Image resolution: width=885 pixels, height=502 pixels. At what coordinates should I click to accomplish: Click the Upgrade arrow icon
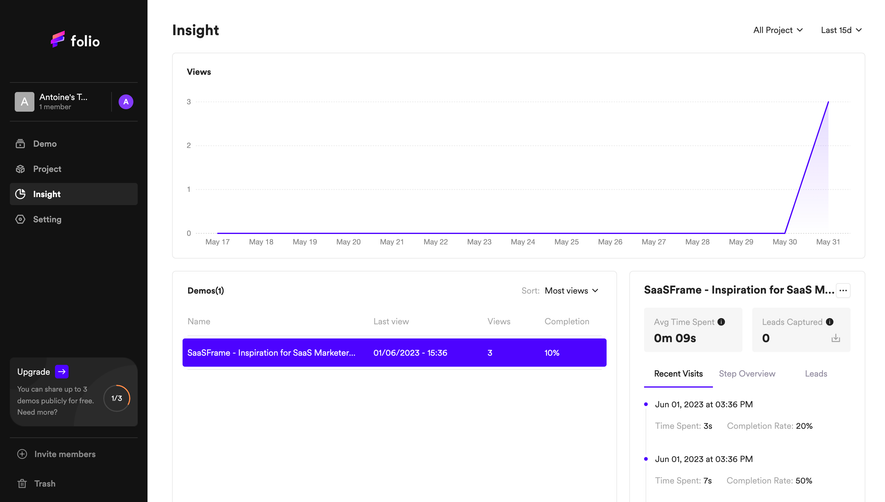point(62,372)
